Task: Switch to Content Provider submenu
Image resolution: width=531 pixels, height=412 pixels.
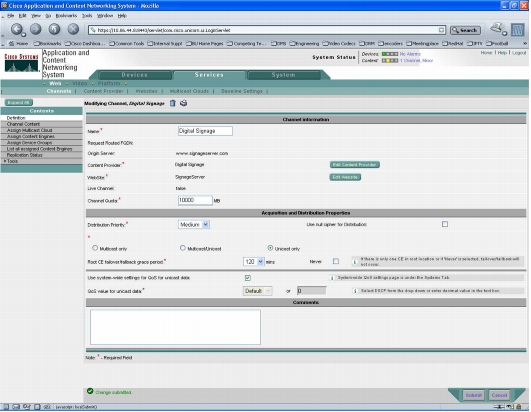Action: (103, 91)
